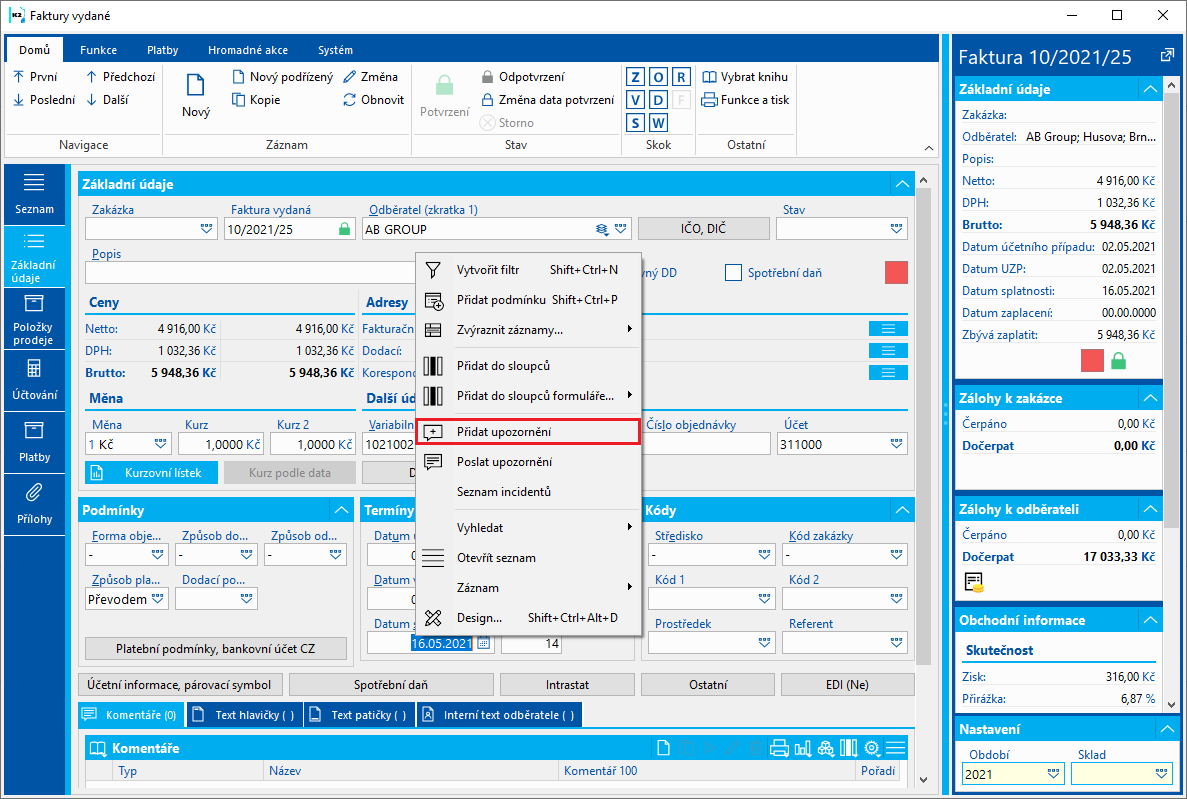Image resolution: width=1187 pixels, height=799 pixels.
Task: Click coins icon under Zálohy k odběrateli
Action: point(974,582)
